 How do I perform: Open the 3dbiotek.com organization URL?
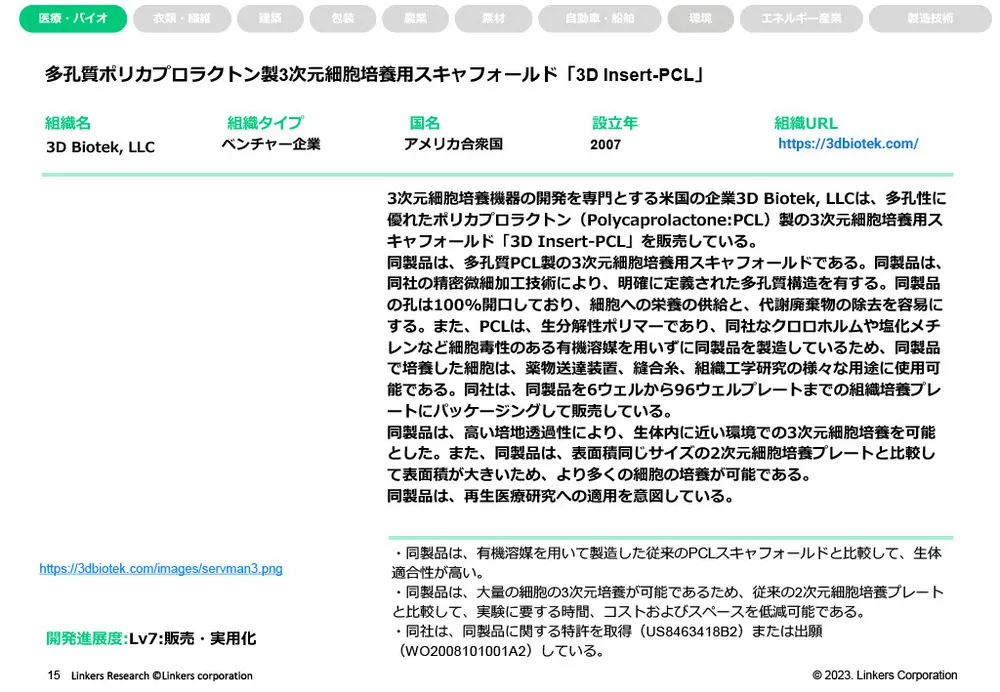[x=848, y=143]
